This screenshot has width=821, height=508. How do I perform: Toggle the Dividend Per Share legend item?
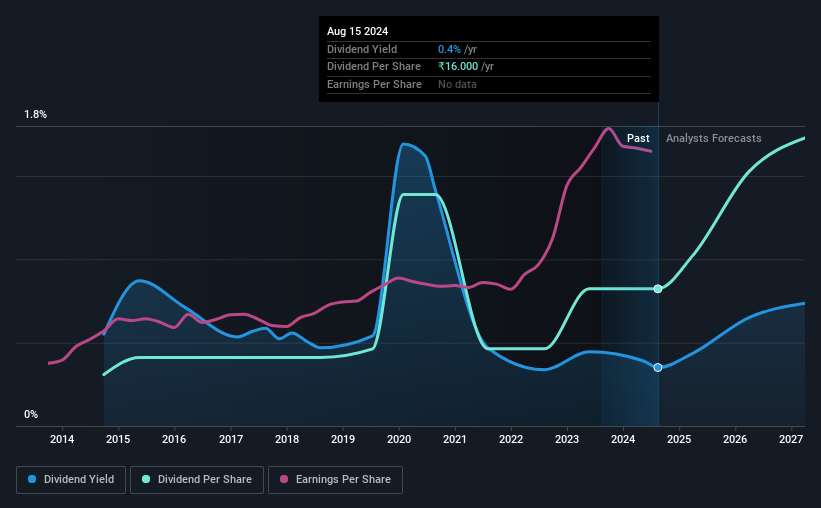(197, 479)
